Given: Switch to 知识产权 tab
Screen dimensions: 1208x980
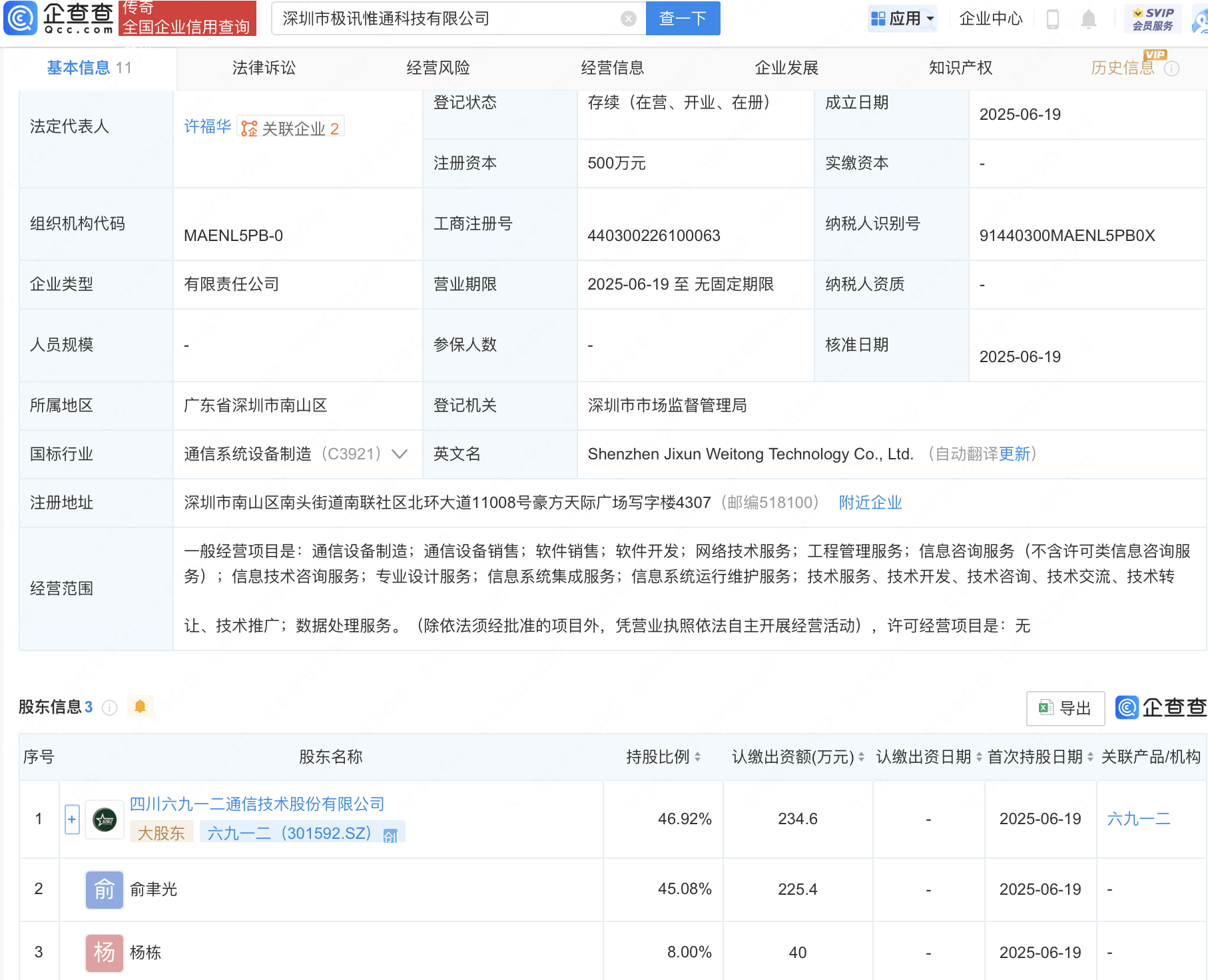Looking at the screenshot, I should [x=960, y=68].
